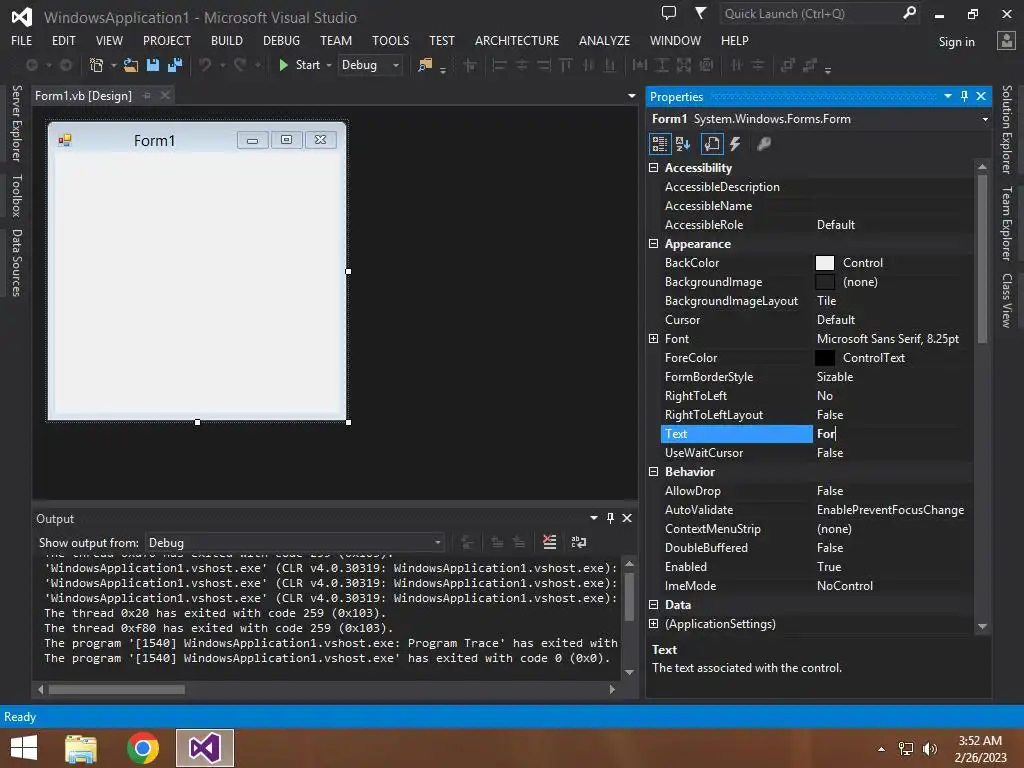Open the Solution Explorer side tab
Viewport: 1024px width, 768px height.
coord(1007,129)
